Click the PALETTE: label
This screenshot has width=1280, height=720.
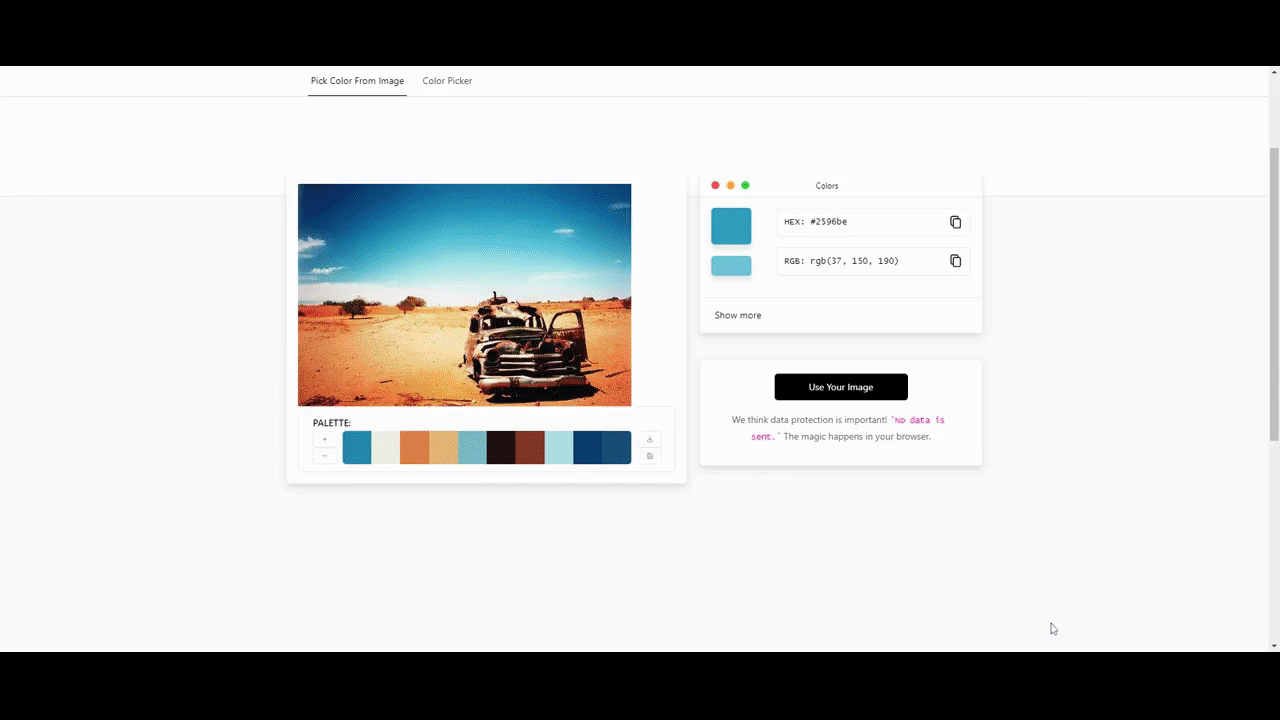pos(332,423)
